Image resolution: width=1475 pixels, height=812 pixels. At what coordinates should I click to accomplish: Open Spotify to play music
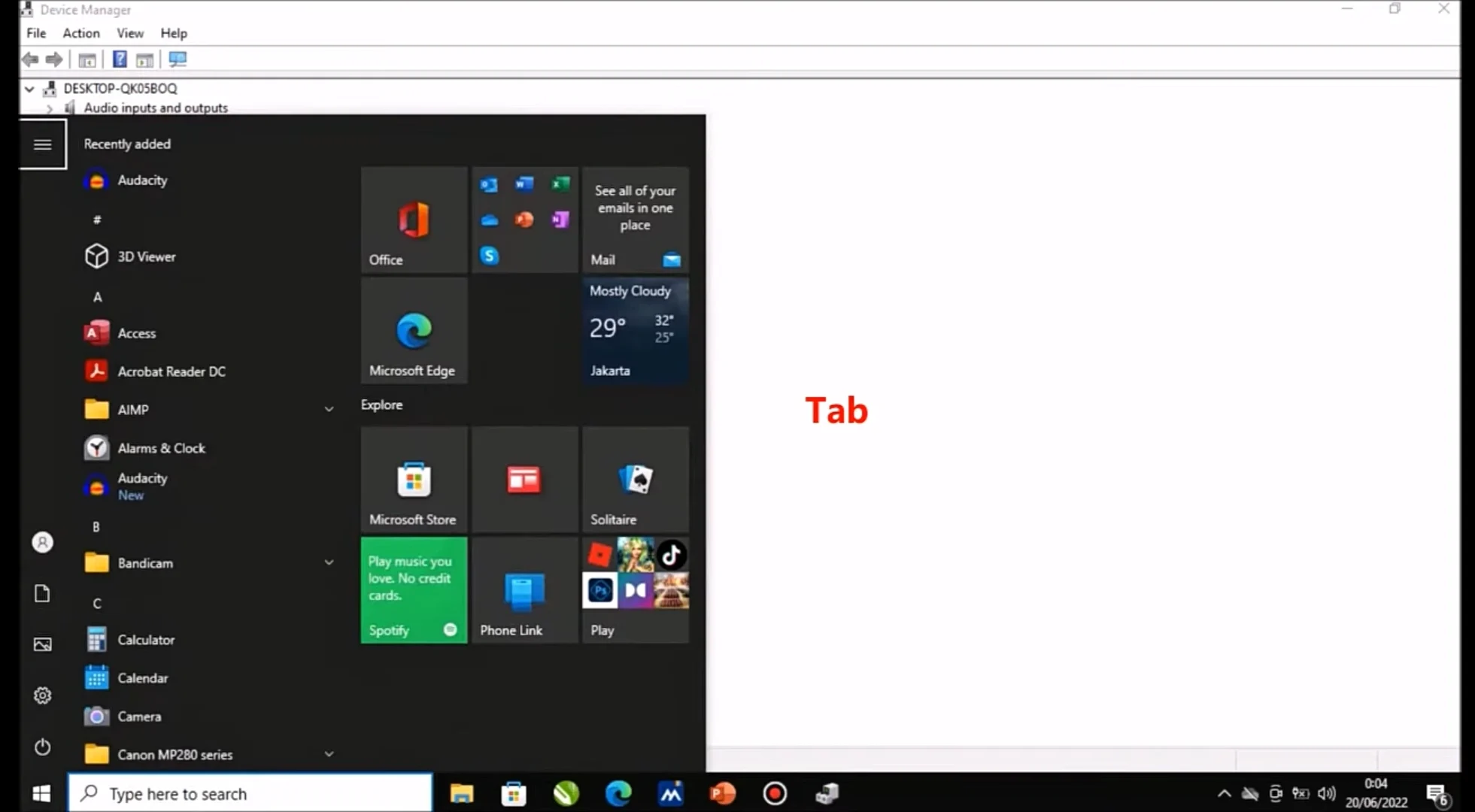click(413, 589)
